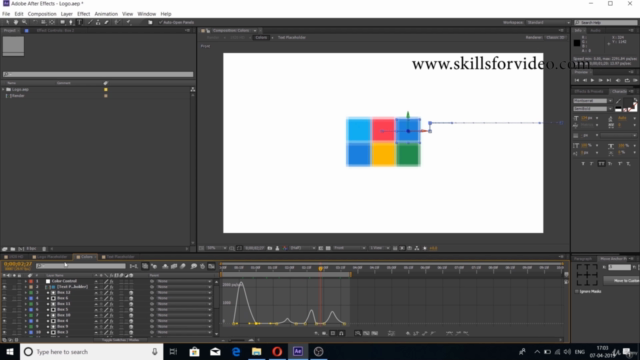Select the Pen tool

pos(71,22)
